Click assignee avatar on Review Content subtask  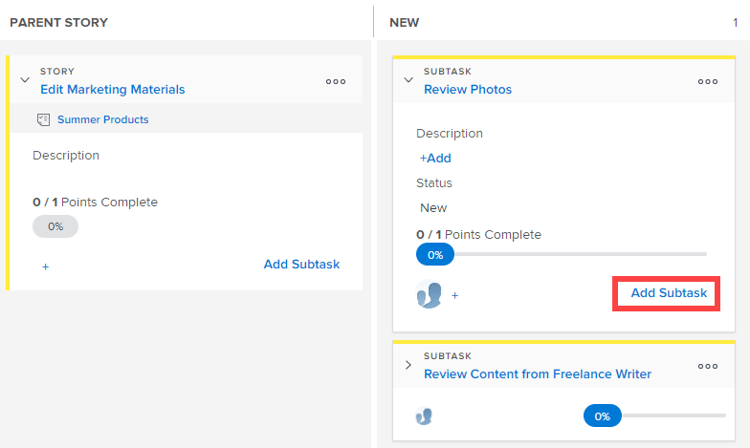coord(424,416)
